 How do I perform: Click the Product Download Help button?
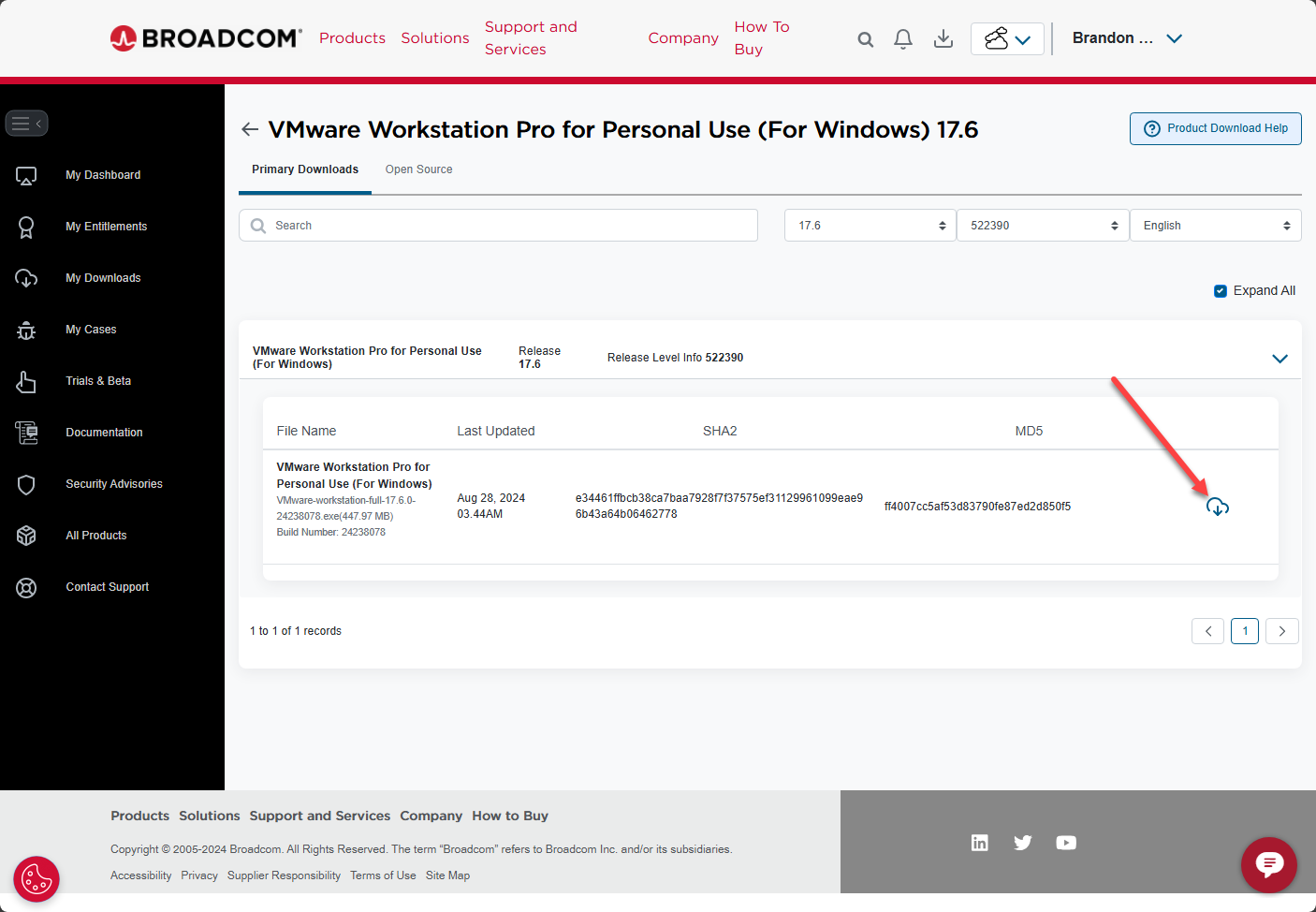pos(1216,129)
